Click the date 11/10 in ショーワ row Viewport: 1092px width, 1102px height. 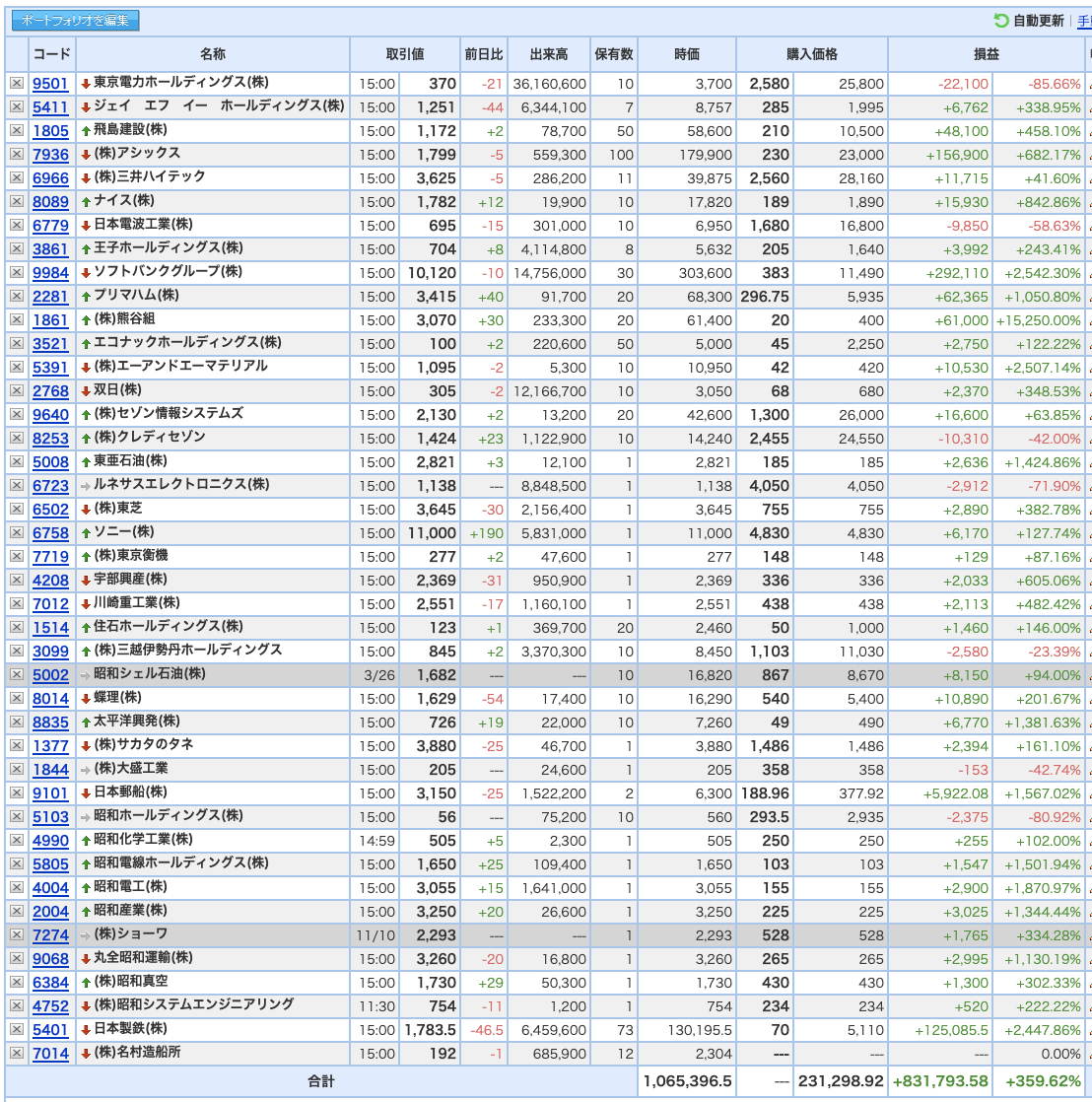point(375,935)
